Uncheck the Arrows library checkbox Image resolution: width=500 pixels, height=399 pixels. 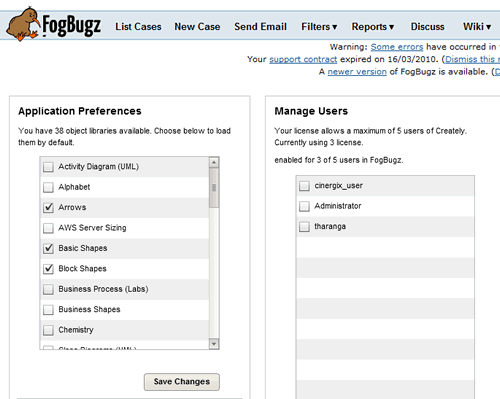pyautogui.click(x=48, y=207)
